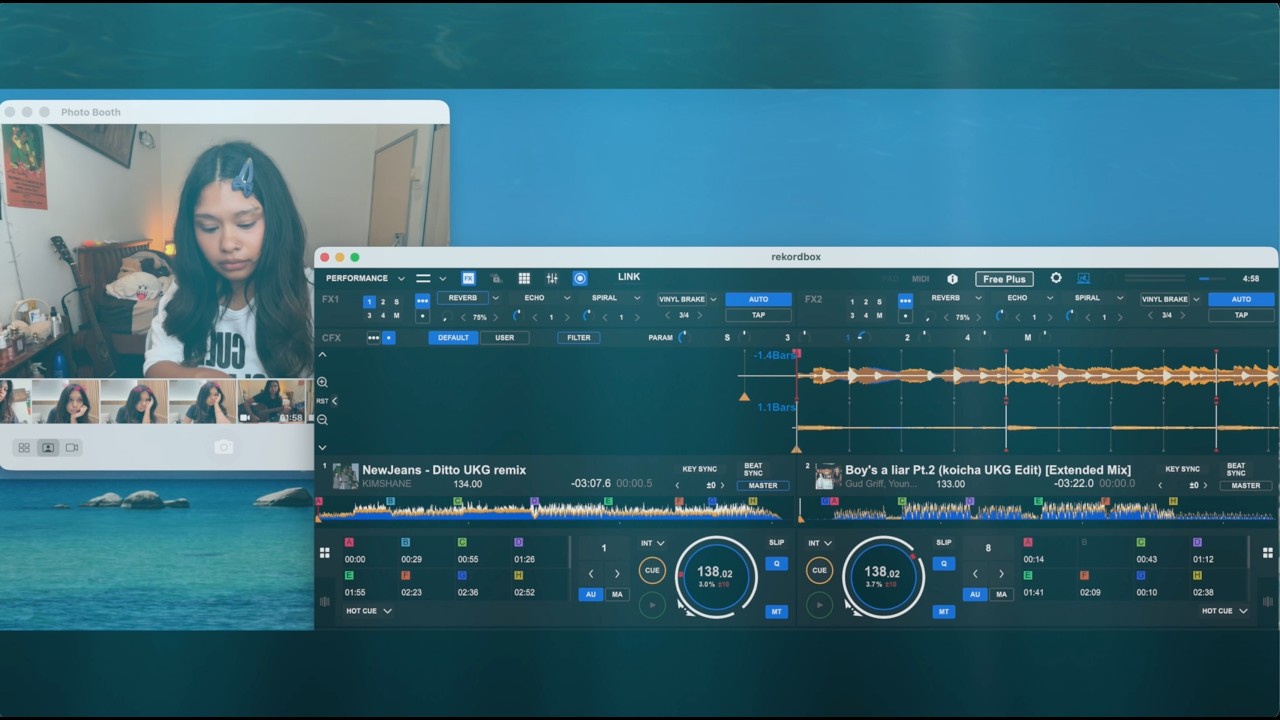Toggle deck 1 Master Tempo MT

[x=776, y=611]
